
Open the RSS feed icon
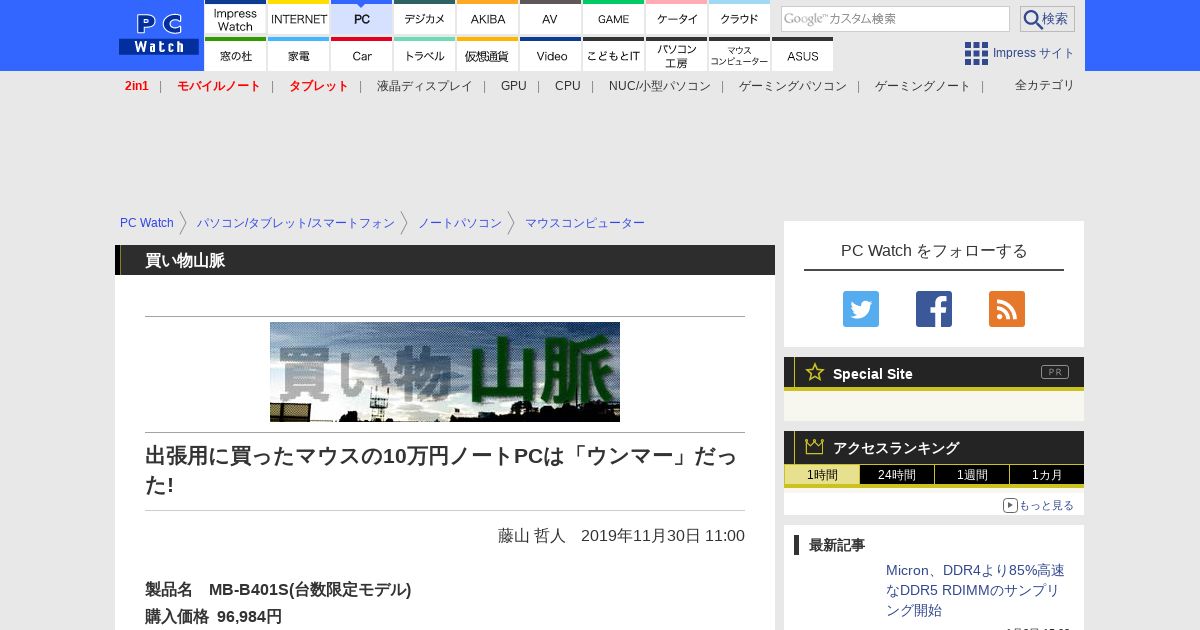click(1007, 309)
